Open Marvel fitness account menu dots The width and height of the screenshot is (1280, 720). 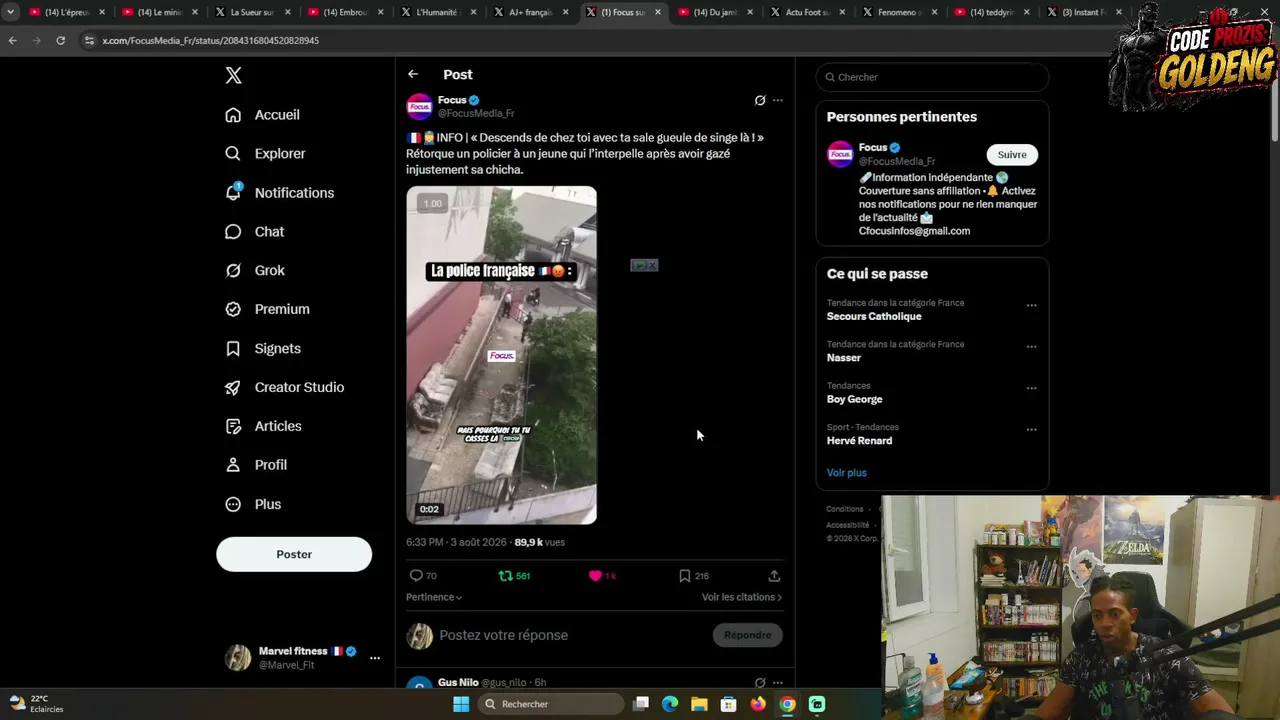[x=375, y=658]
